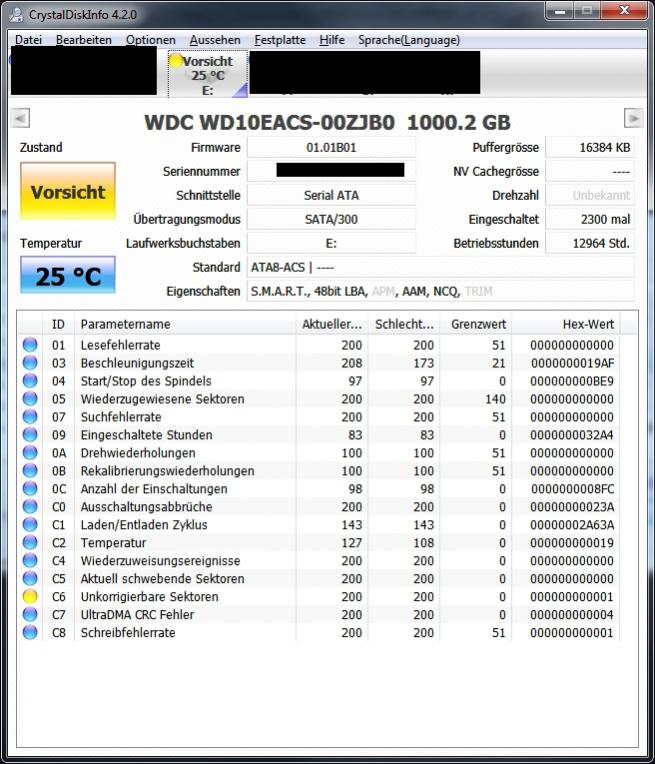Click the Schlecht value 173

click(424, 363)
